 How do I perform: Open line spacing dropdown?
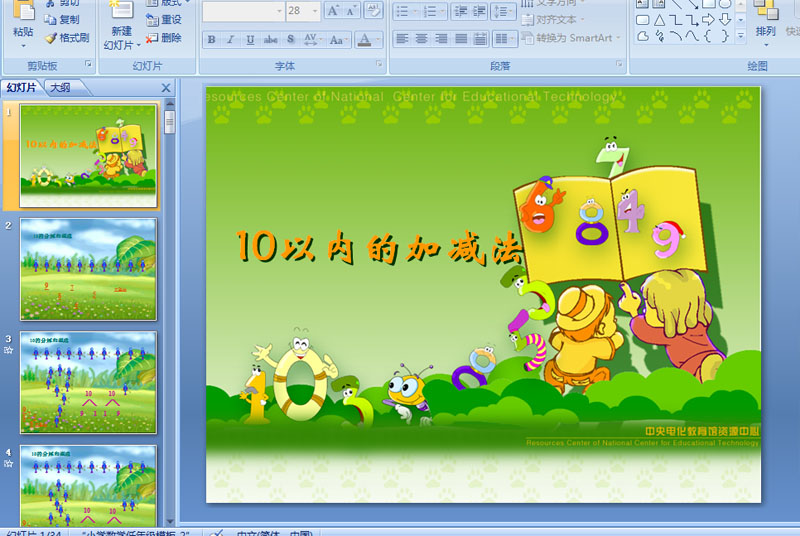tap(503, 11)
